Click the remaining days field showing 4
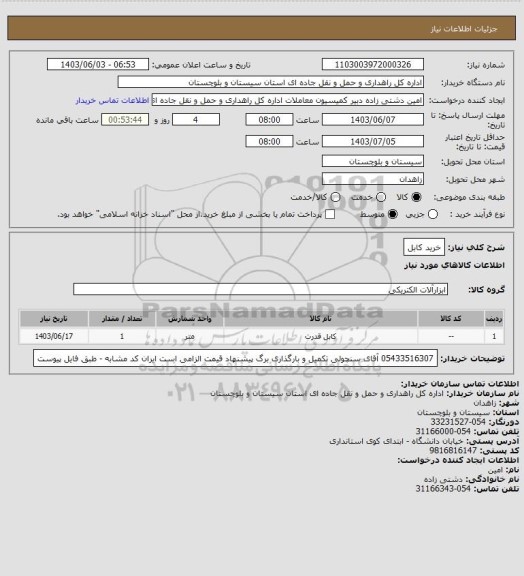The width and height of the screenshot is (524, 576). point(196,120)
